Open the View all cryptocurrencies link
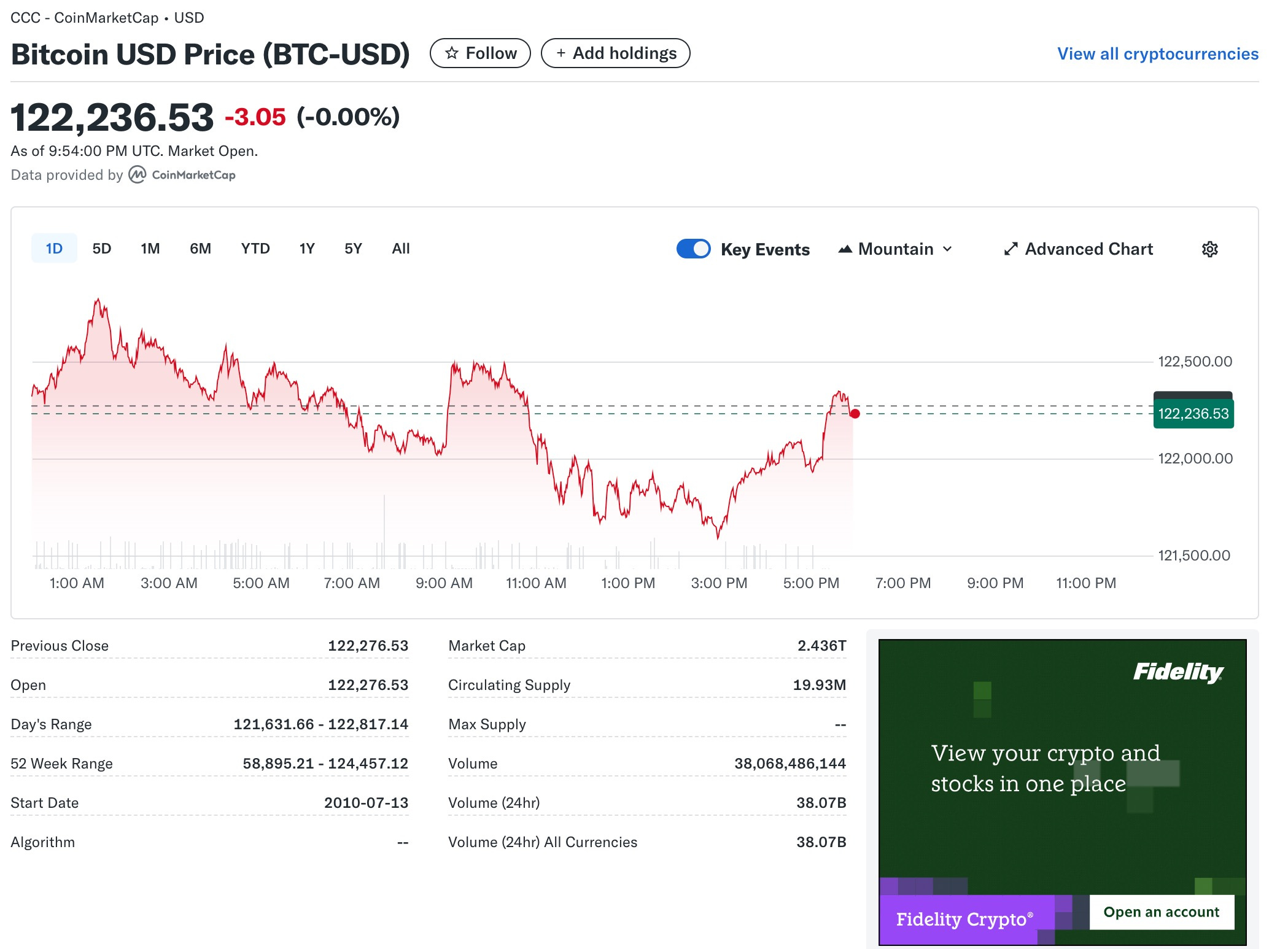Viewport: 1288px width, 949px height. 1157,54
